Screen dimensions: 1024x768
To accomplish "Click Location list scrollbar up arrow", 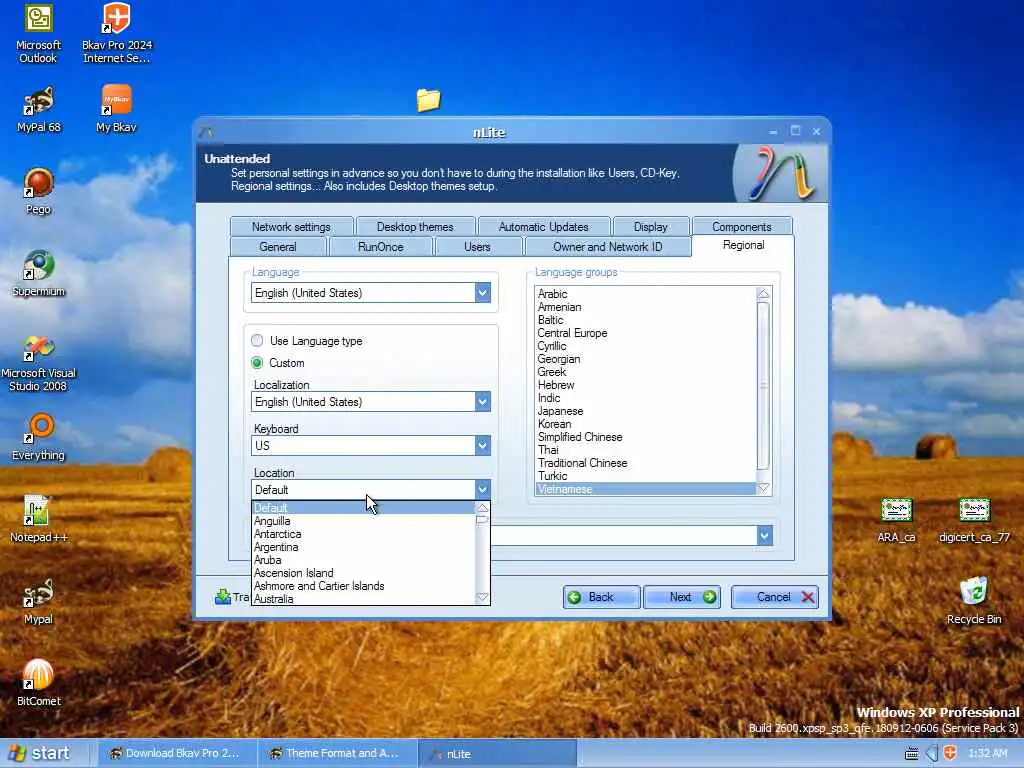I will click(482, 508).
